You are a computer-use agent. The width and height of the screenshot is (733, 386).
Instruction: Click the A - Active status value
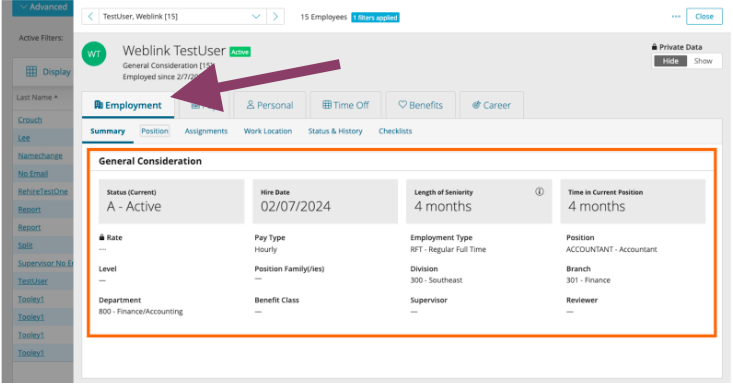134,206
